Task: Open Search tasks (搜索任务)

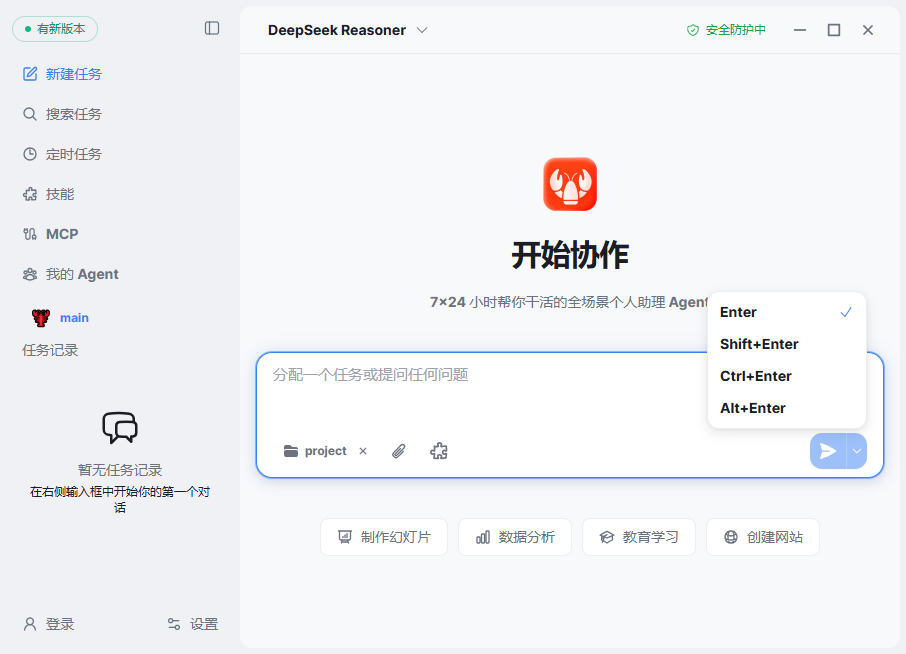Action: tap(62, 114)
